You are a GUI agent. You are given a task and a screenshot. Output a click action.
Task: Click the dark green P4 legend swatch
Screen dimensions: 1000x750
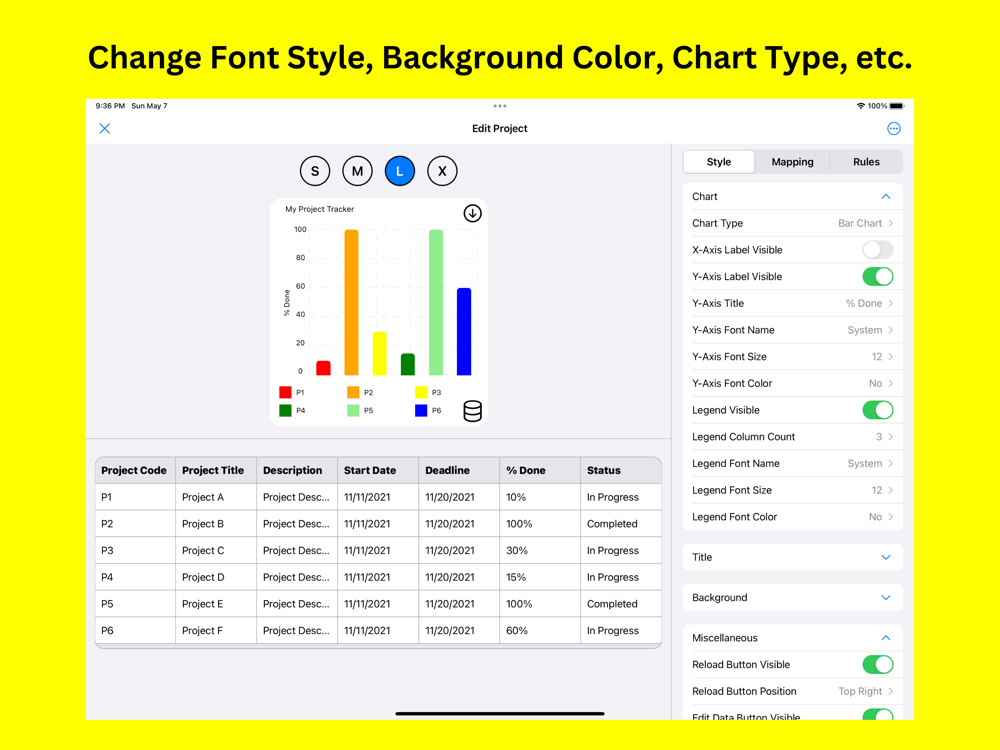click(x=285, y=410)
